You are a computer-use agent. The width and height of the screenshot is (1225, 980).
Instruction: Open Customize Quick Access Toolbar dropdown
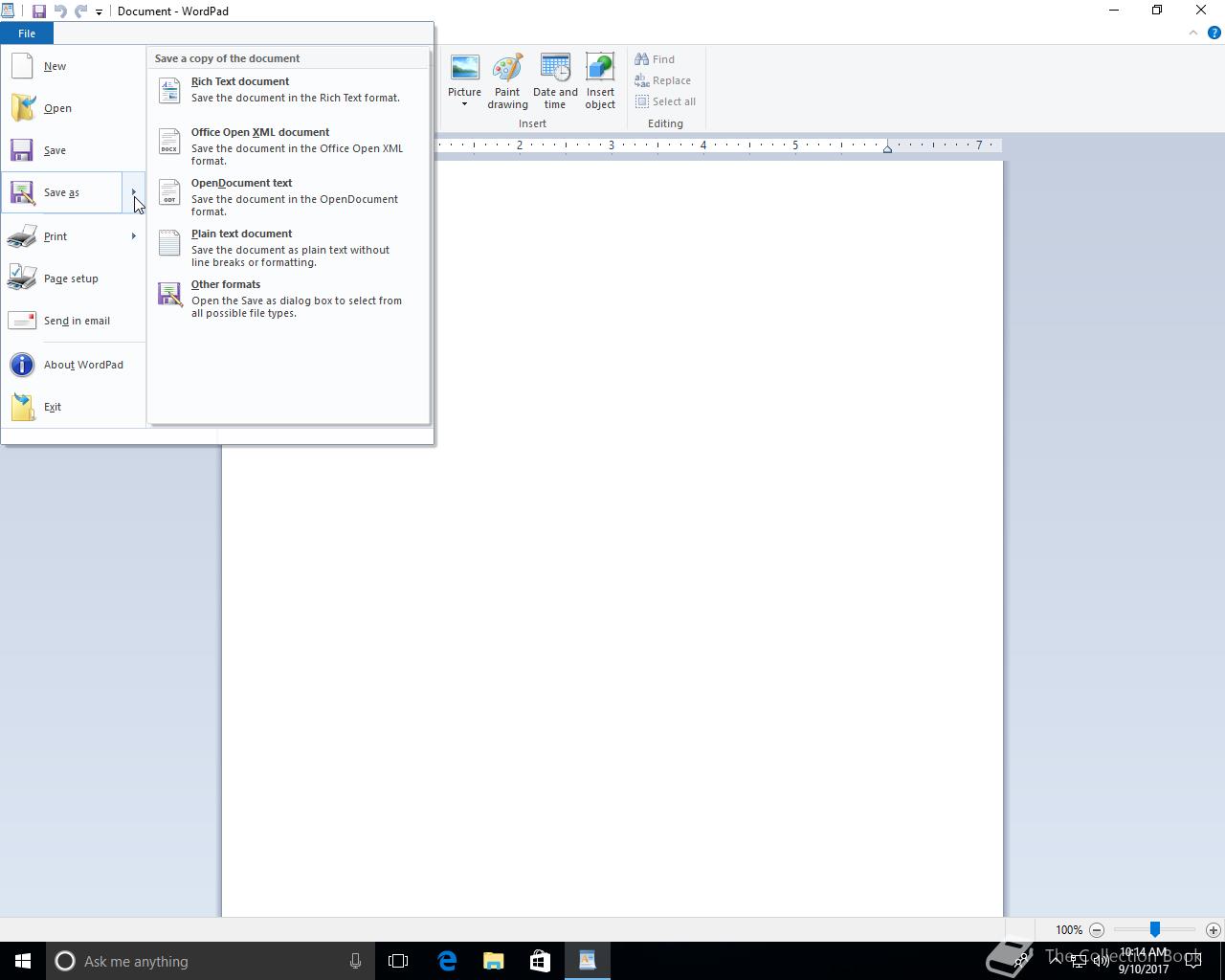click(x=99, y=12)
